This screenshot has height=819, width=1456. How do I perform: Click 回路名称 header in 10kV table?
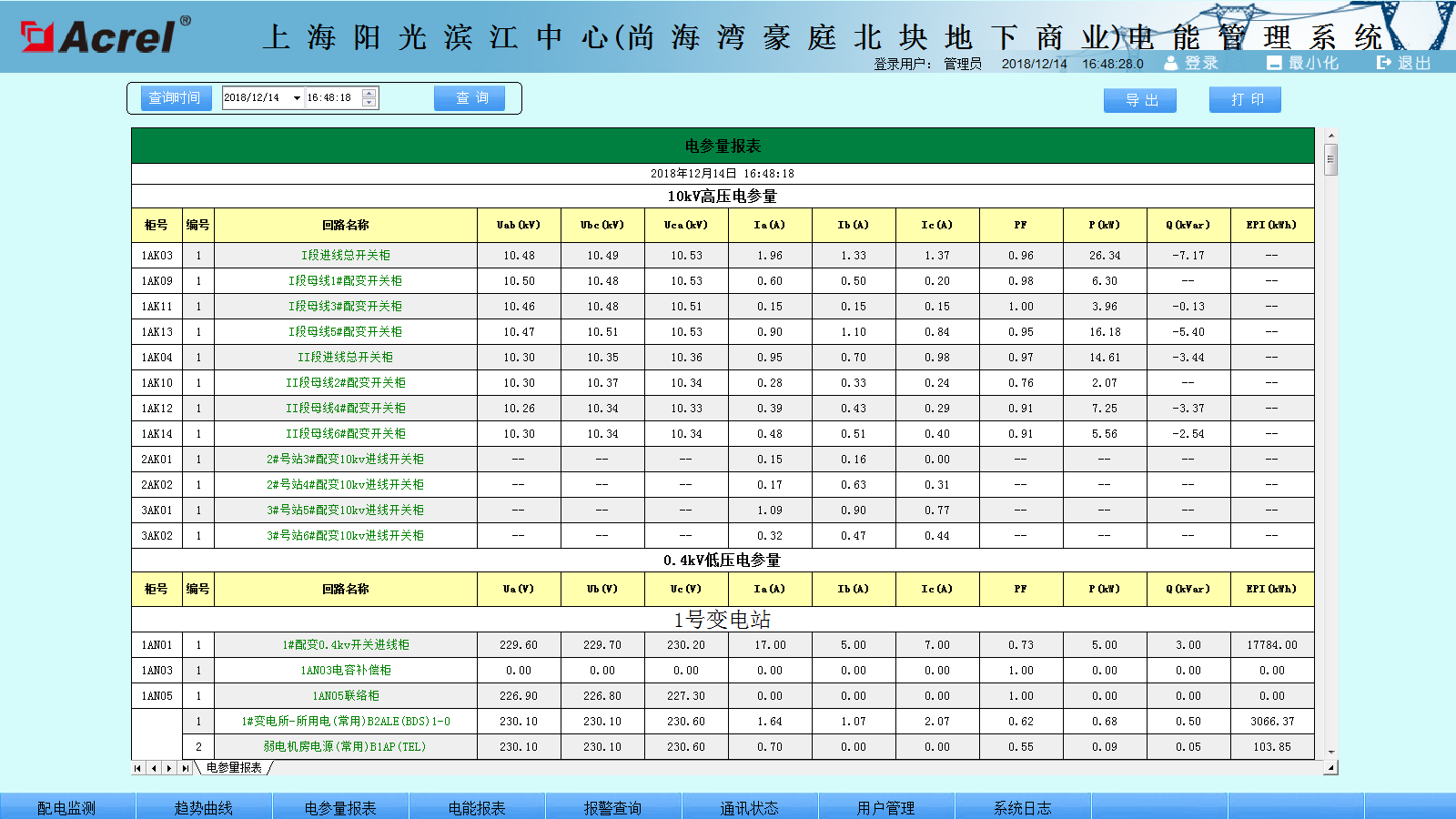pyautogui.click(x=346, y=225)
